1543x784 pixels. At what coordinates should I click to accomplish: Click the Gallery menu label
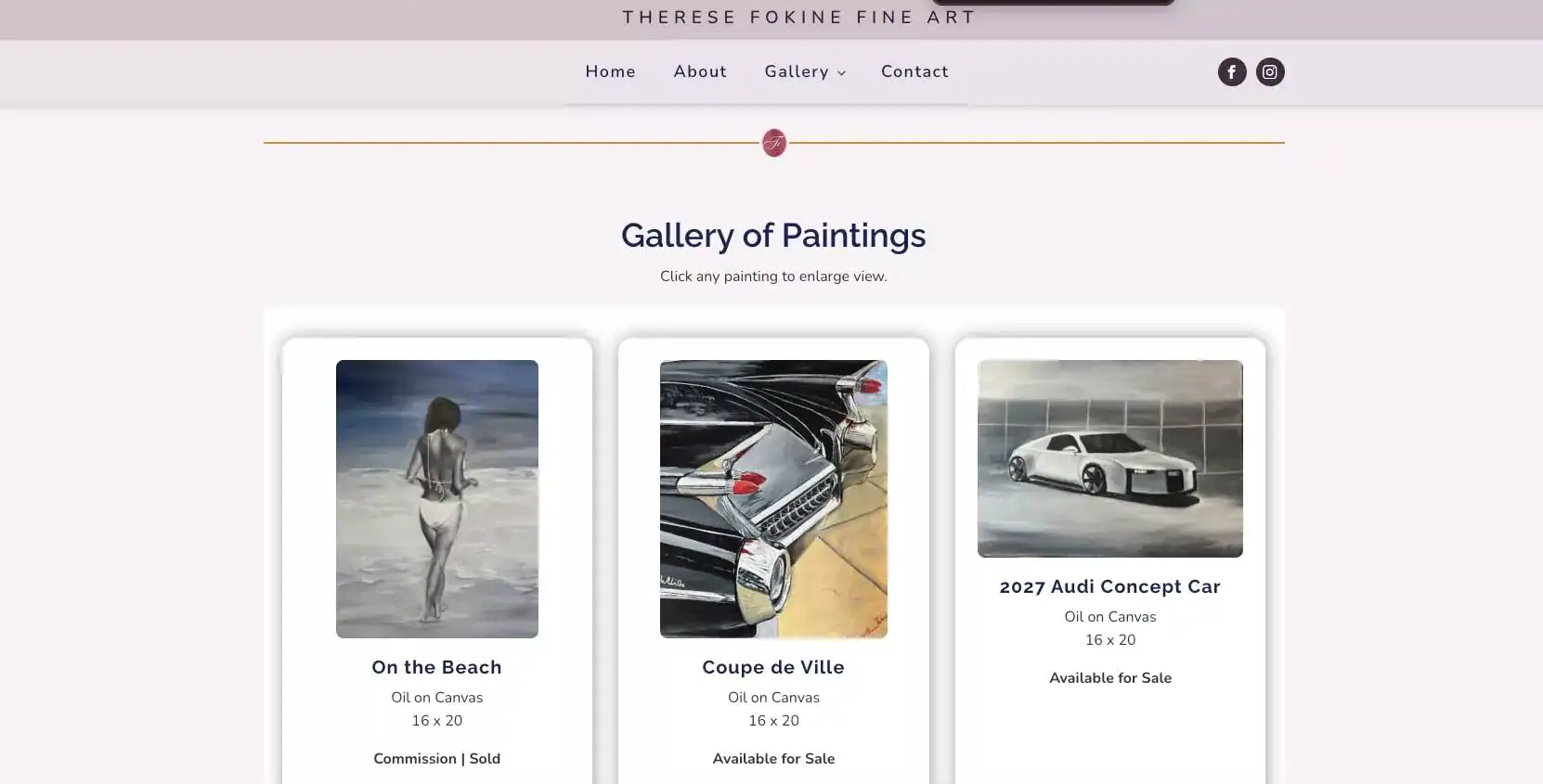[796, 71]
